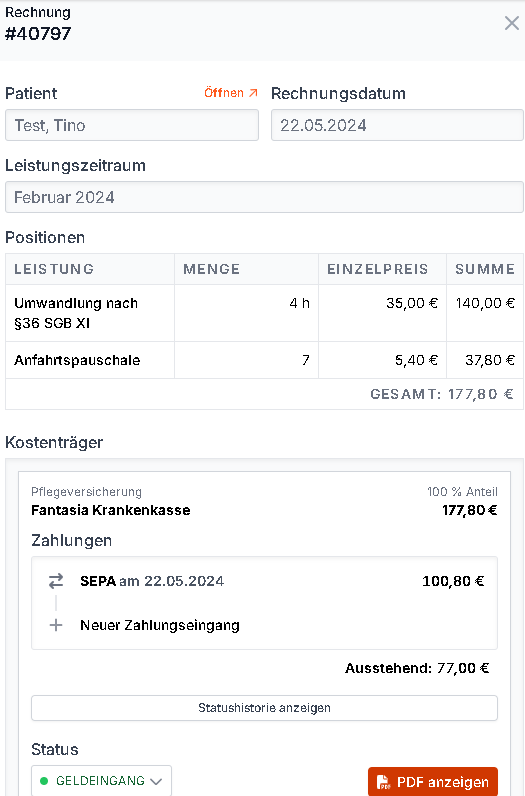Click the Fantasia Krankenkasse name

(x=111, y=510)
